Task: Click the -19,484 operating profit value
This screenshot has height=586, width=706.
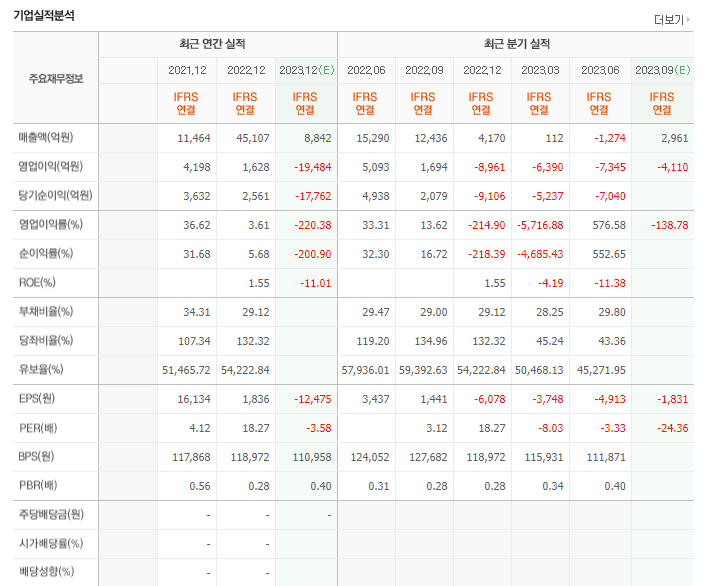Action: point(313,167)
